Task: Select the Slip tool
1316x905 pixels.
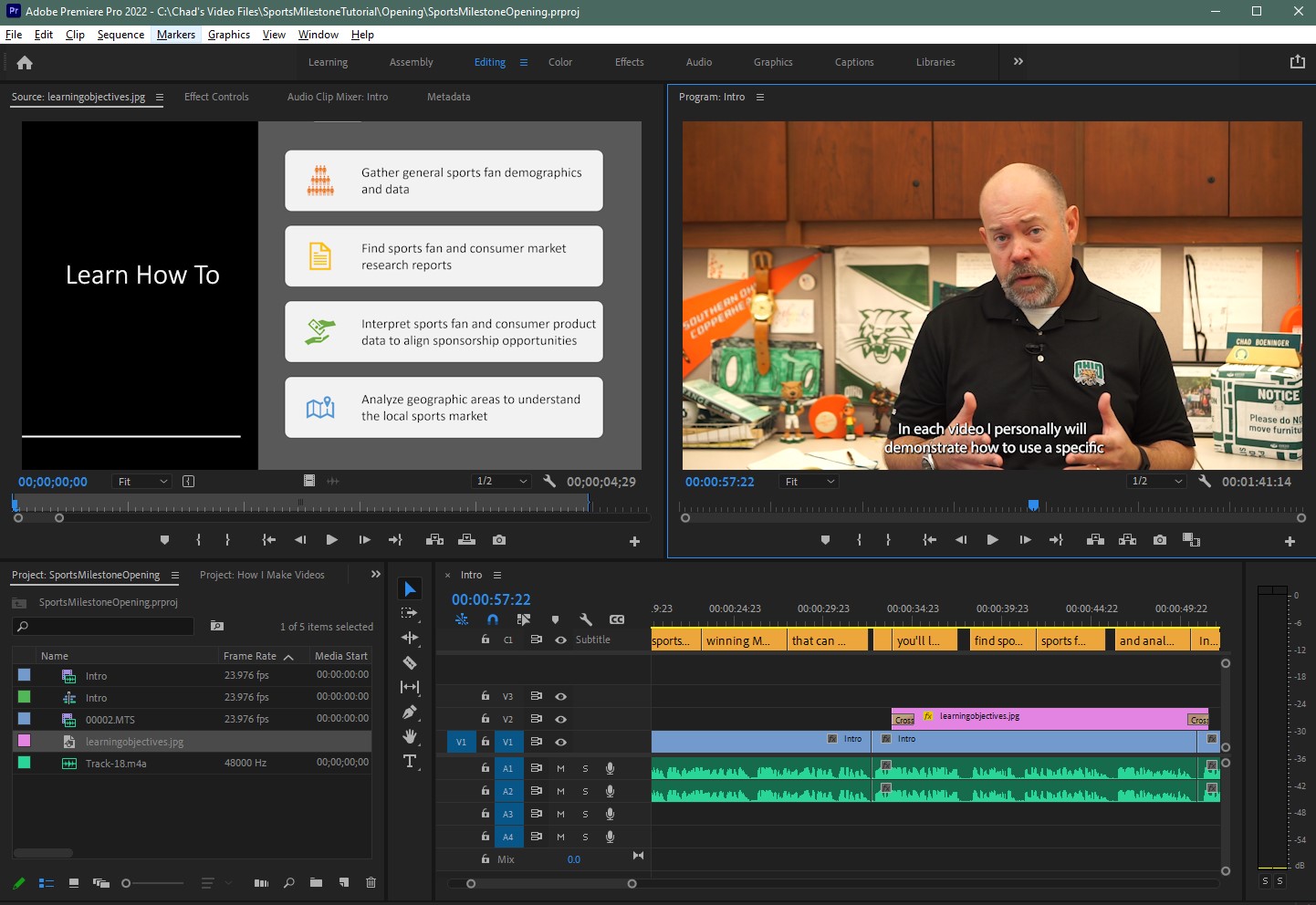Action: click(410, 687)
